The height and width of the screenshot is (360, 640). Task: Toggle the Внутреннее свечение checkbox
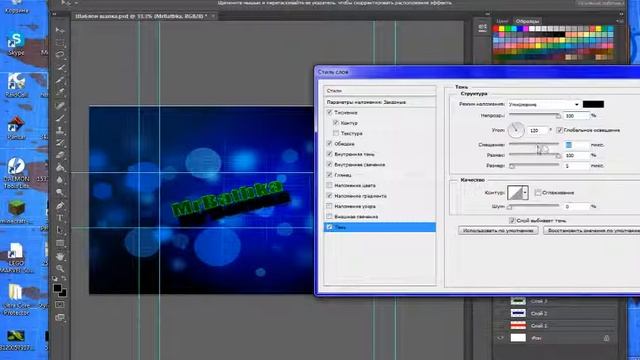coord(329,164)
